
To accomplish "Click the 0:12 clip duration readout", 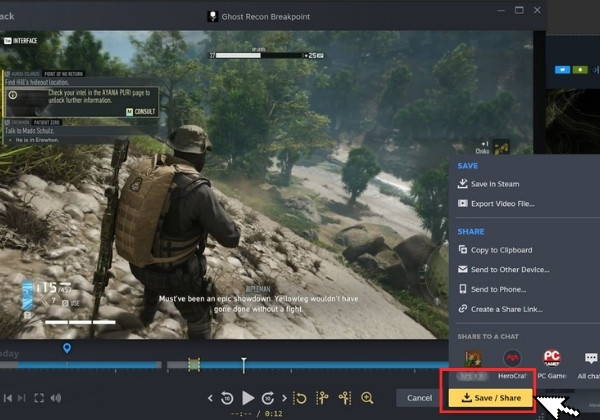I will click(x=274, y=413).
